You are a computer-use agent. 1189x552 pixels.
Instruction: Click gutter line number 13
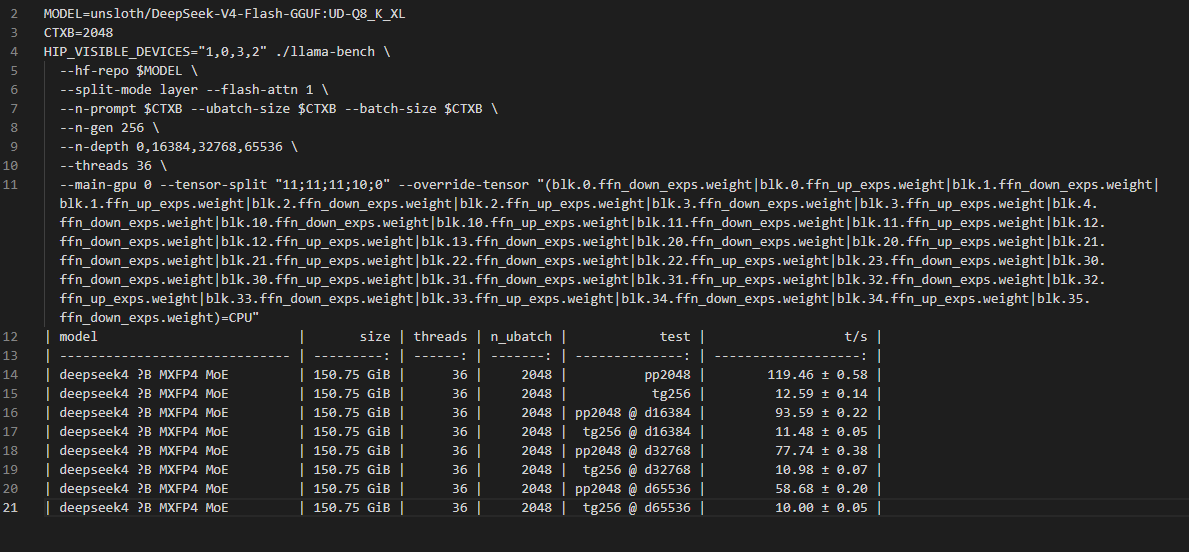pos(11,355)
